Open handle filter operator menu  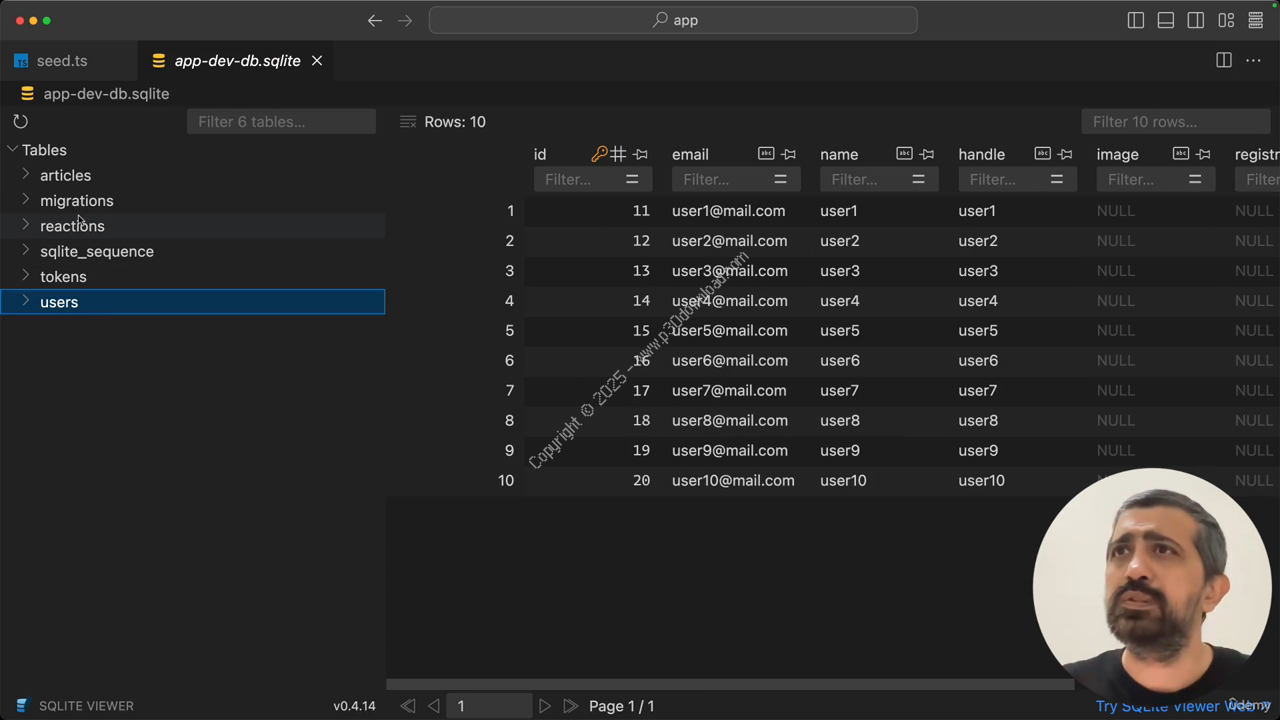1056,179
